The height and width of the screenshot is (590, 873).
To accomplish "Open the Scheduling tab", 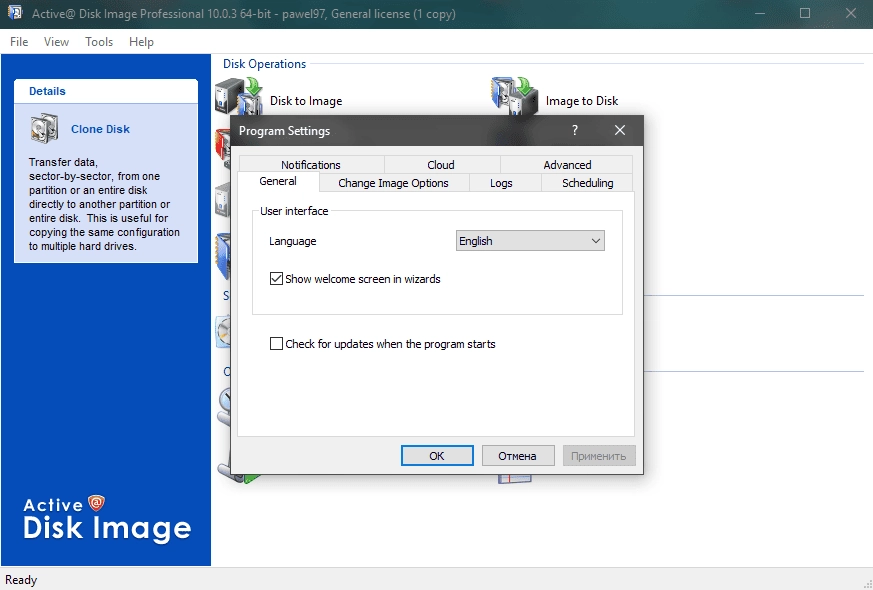I will click(587, 183).
